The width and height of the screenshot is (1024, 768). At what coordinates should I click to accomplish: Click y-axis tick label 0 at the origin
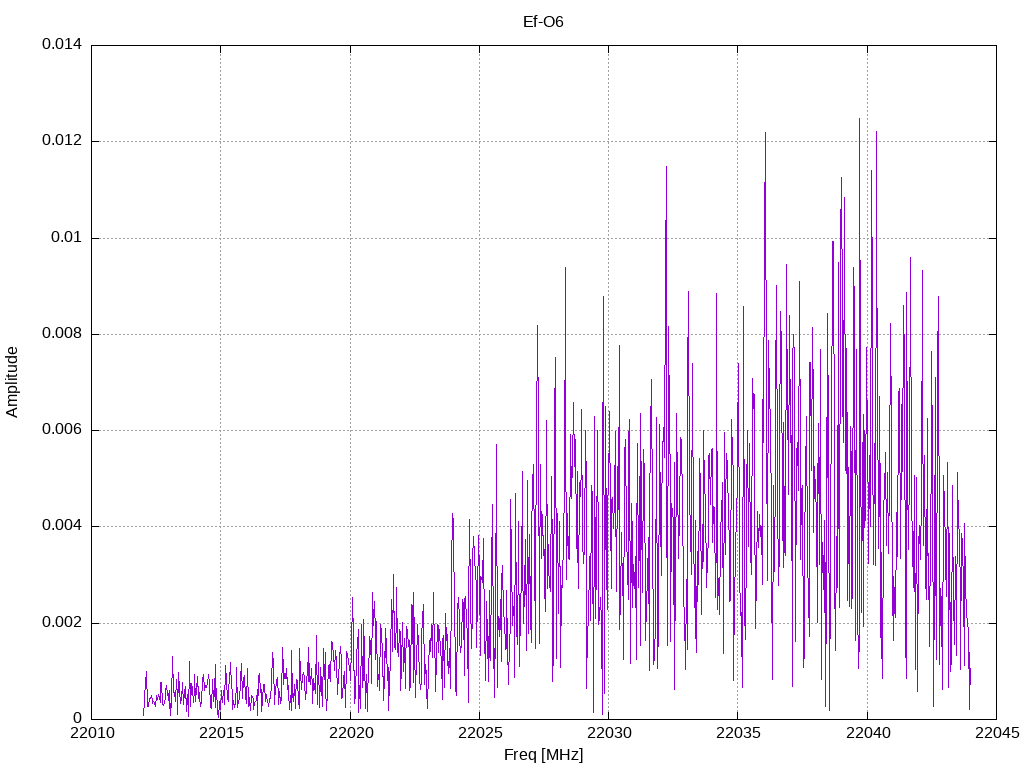78,718
